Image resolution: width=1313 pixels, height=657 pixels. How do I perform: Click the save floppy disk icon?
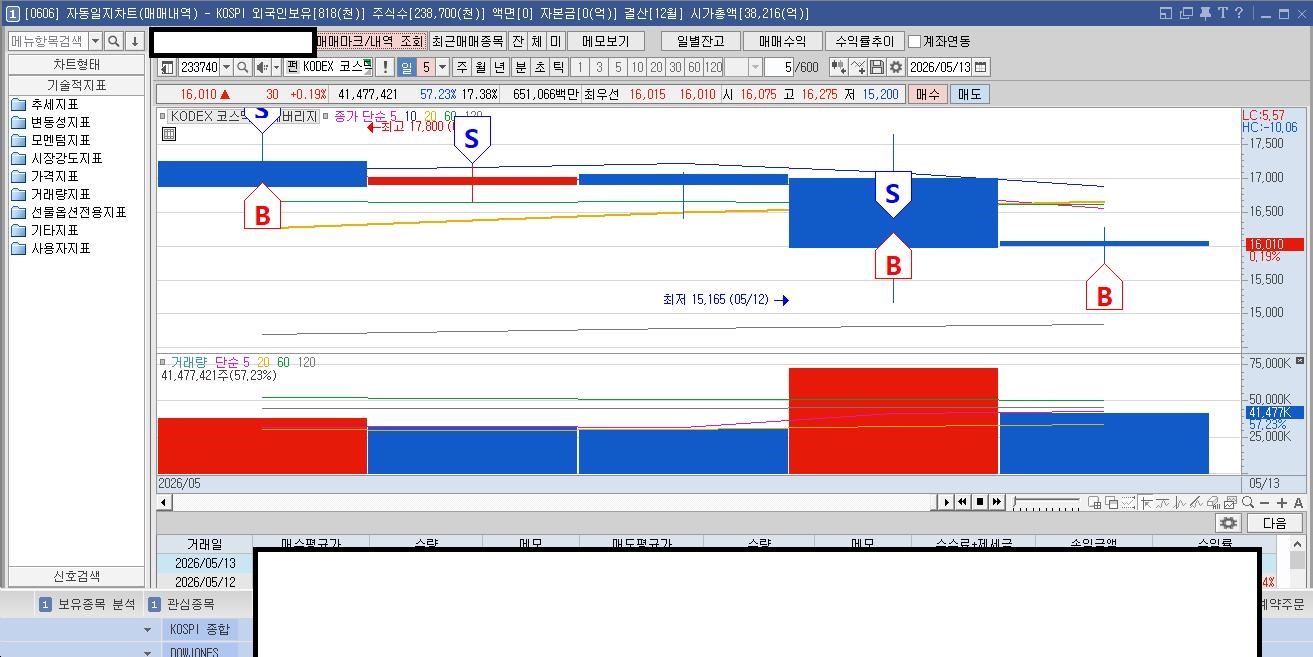[877, 67]
